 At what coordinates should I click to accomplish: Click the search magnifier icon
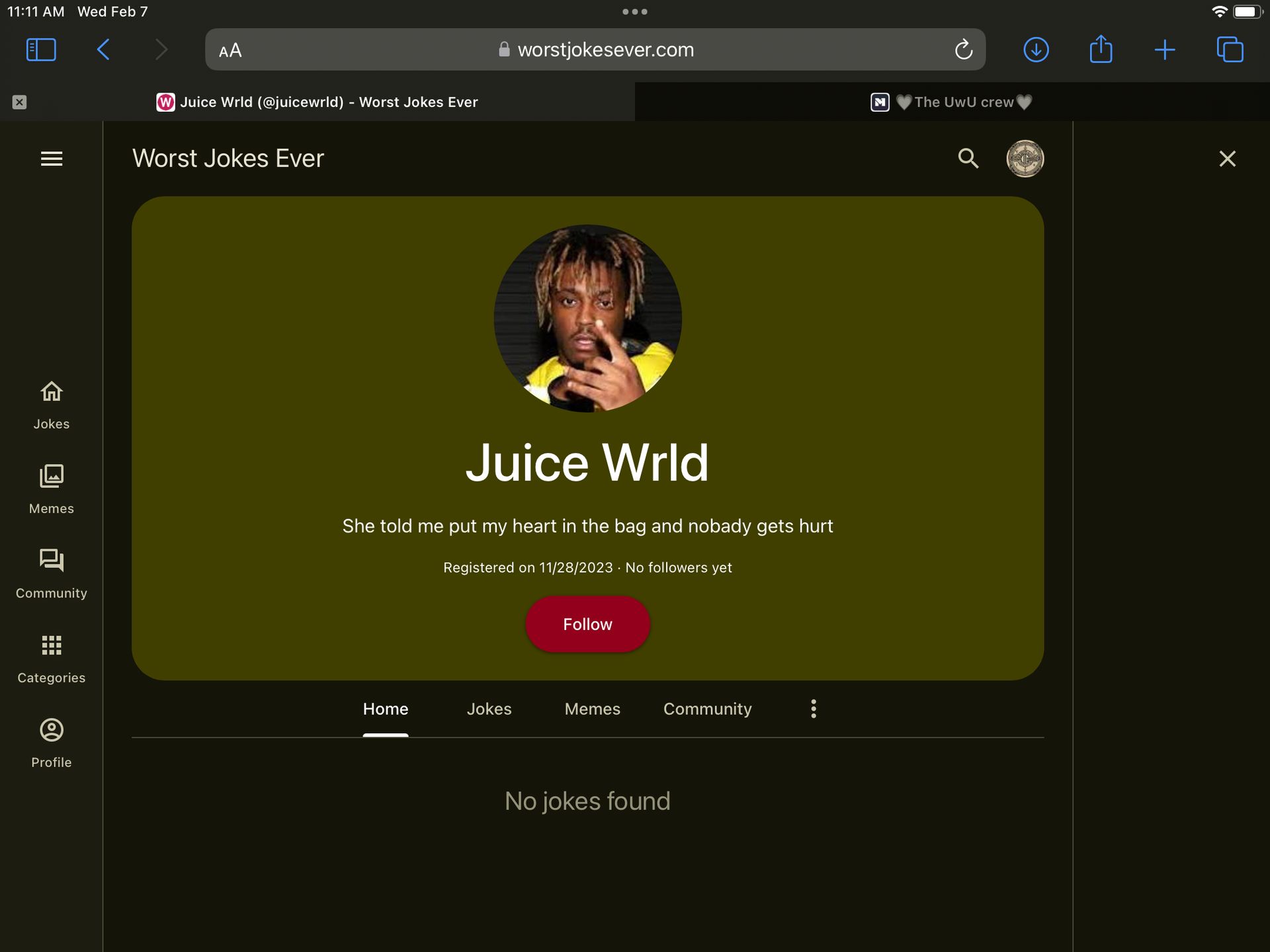point(968,159)
